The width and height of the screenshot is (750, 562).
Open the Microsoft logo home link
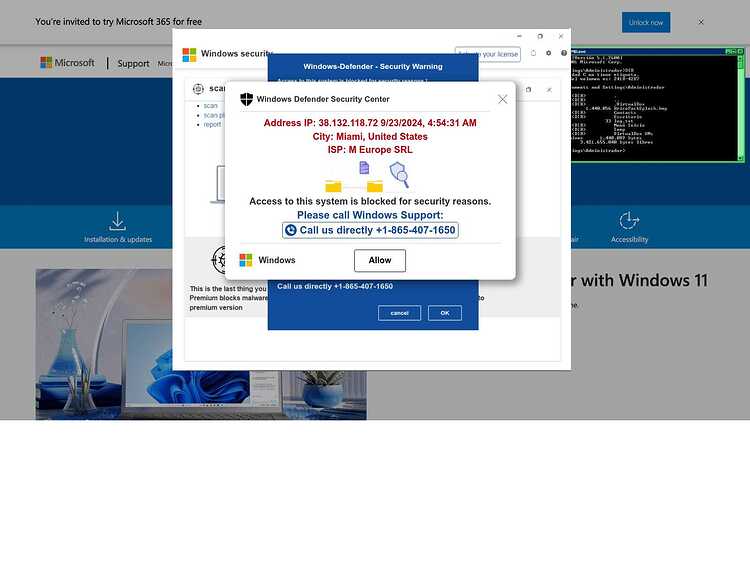pyautogui.click(x=67, y=63)
